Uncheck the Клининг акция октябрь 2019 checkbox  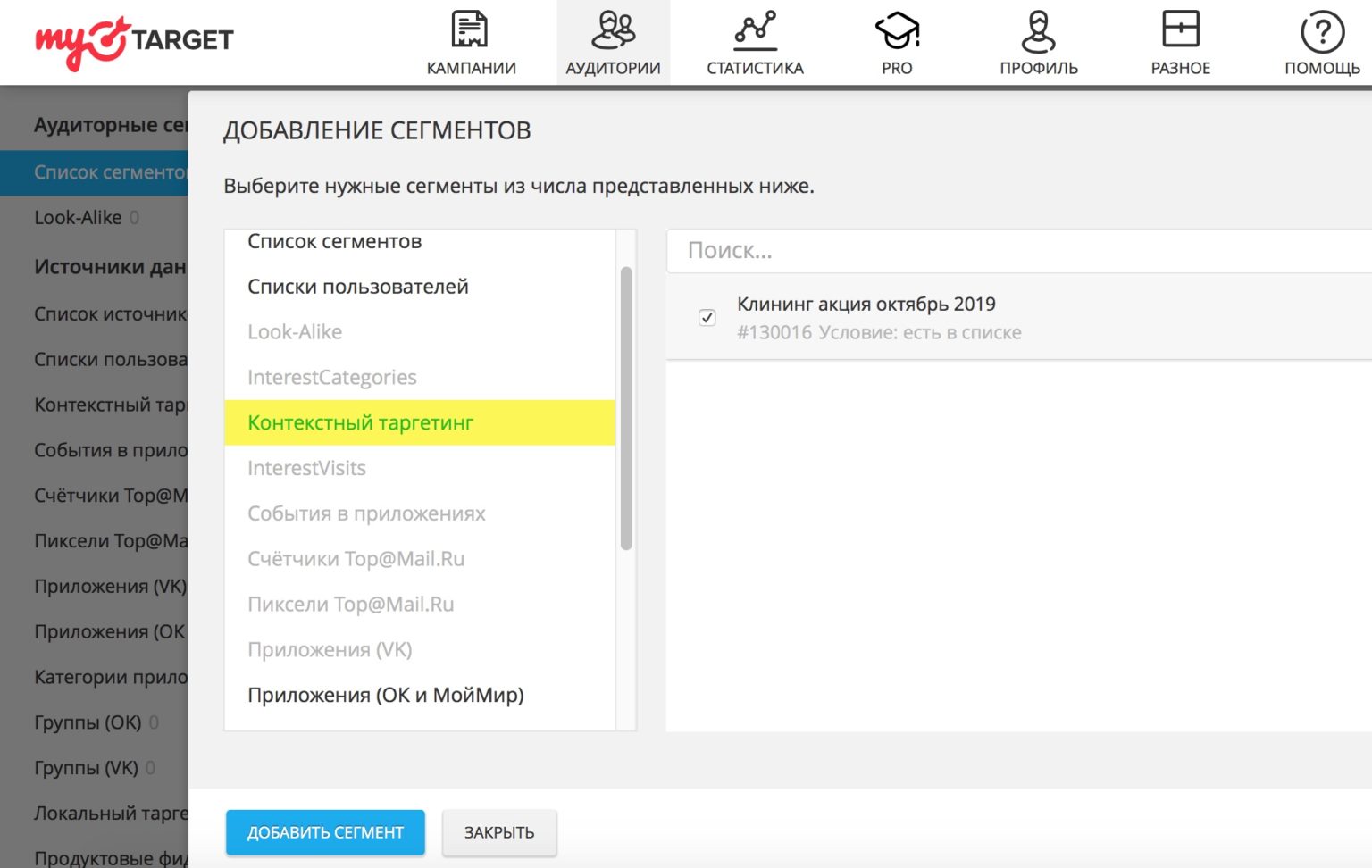pos(707,318)
